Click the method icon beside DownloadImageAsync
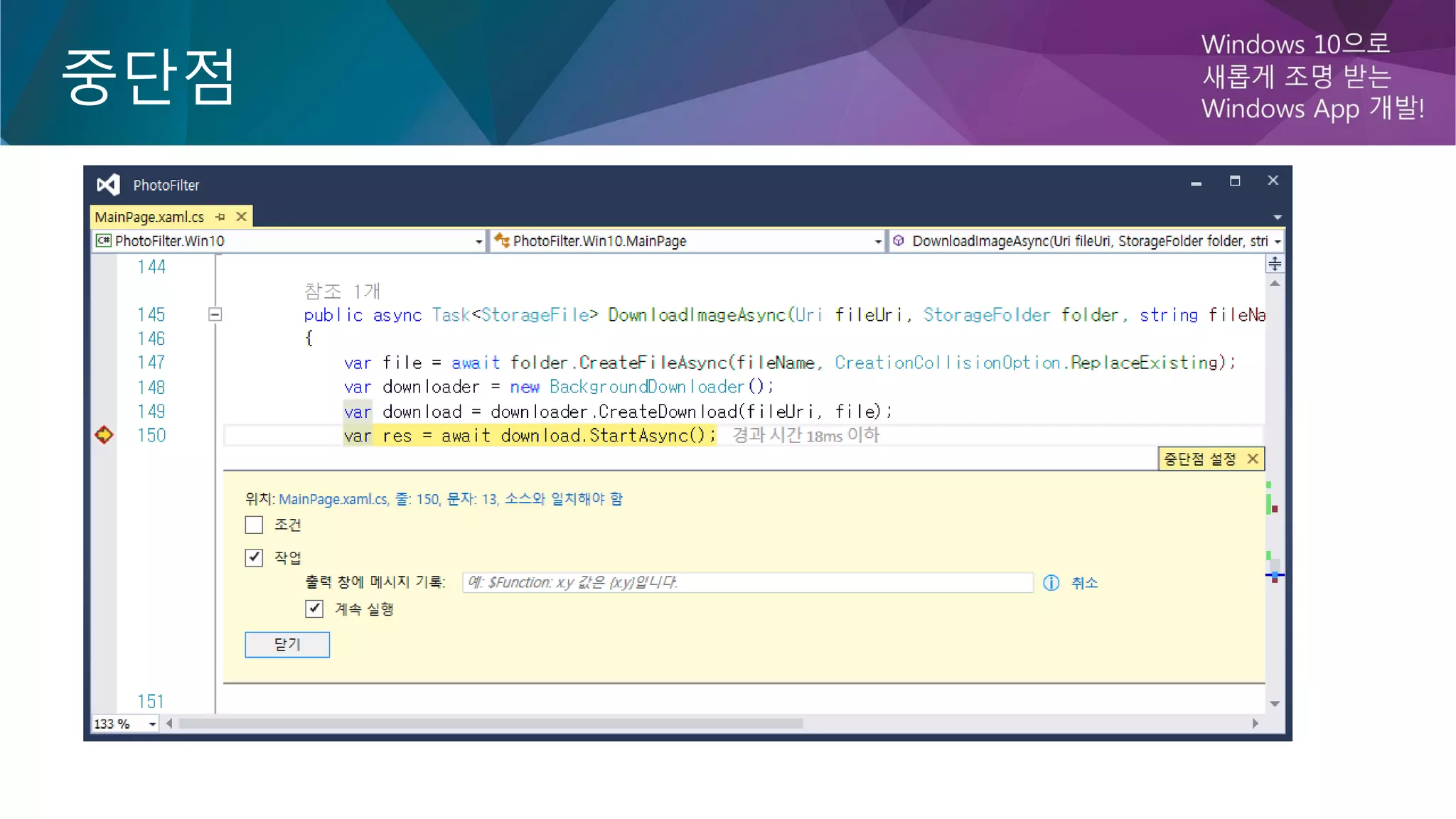 899,241
